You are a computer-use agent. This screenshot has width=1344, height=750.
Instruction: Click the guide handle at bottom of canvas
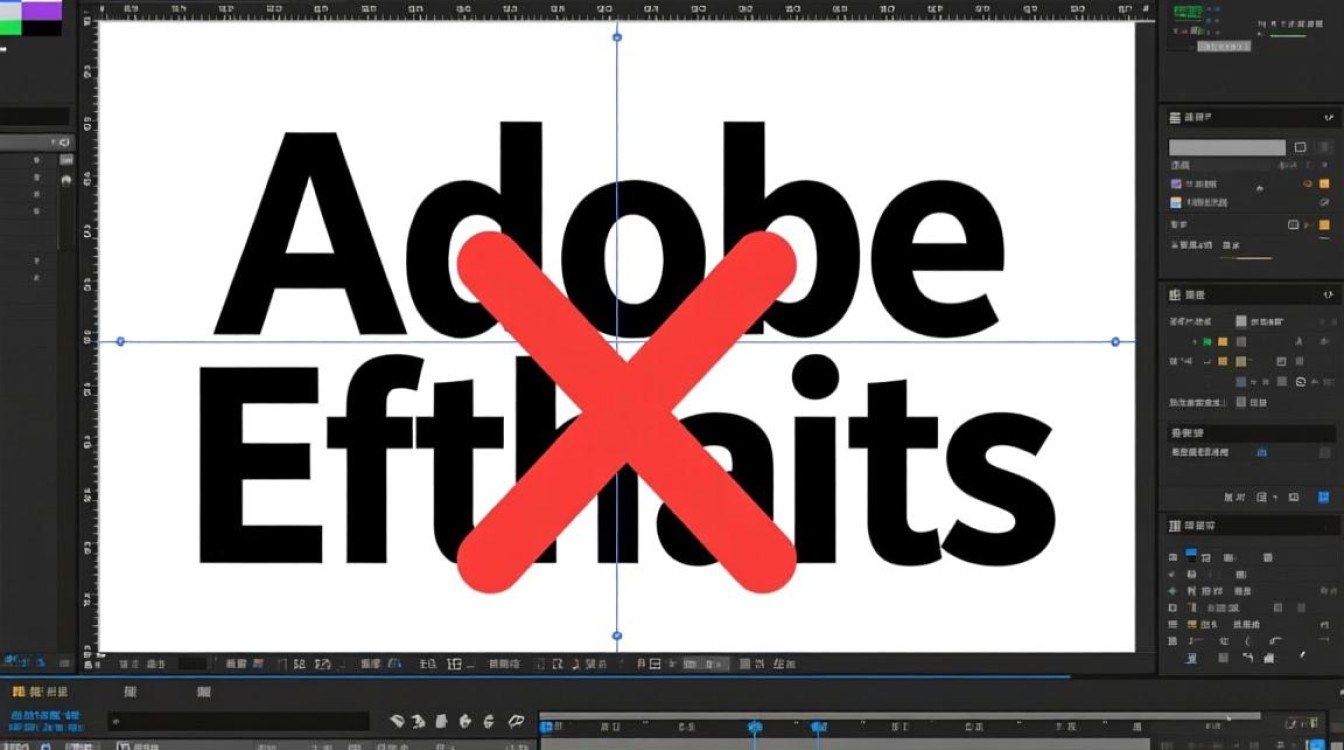616,635
